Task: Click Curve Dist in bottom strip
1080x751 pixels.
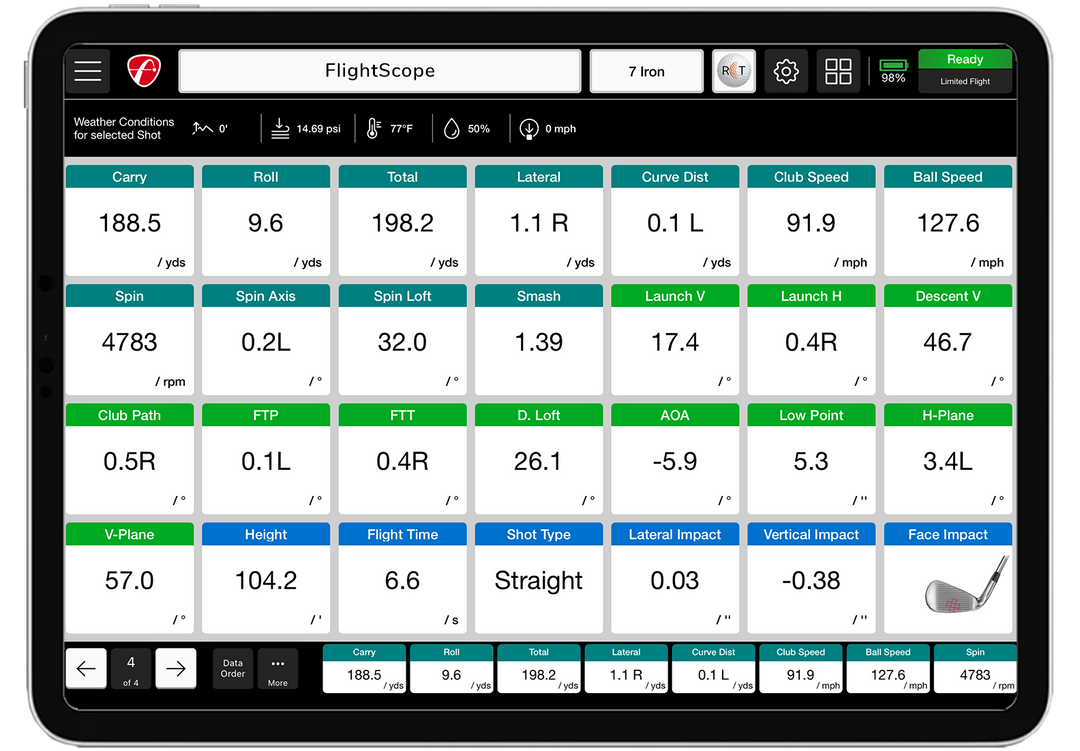Action: point(714,668)
